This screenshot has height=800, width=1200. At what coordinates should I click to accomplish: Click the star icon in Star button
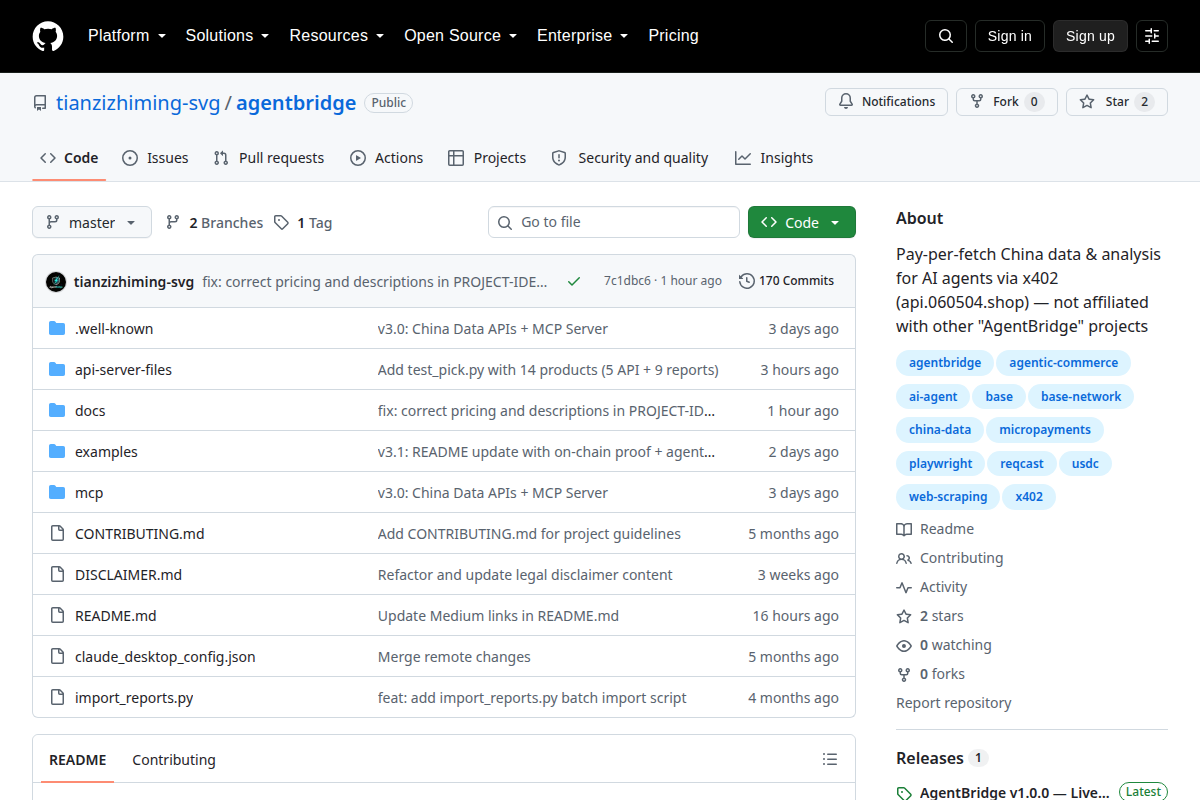1087,102
